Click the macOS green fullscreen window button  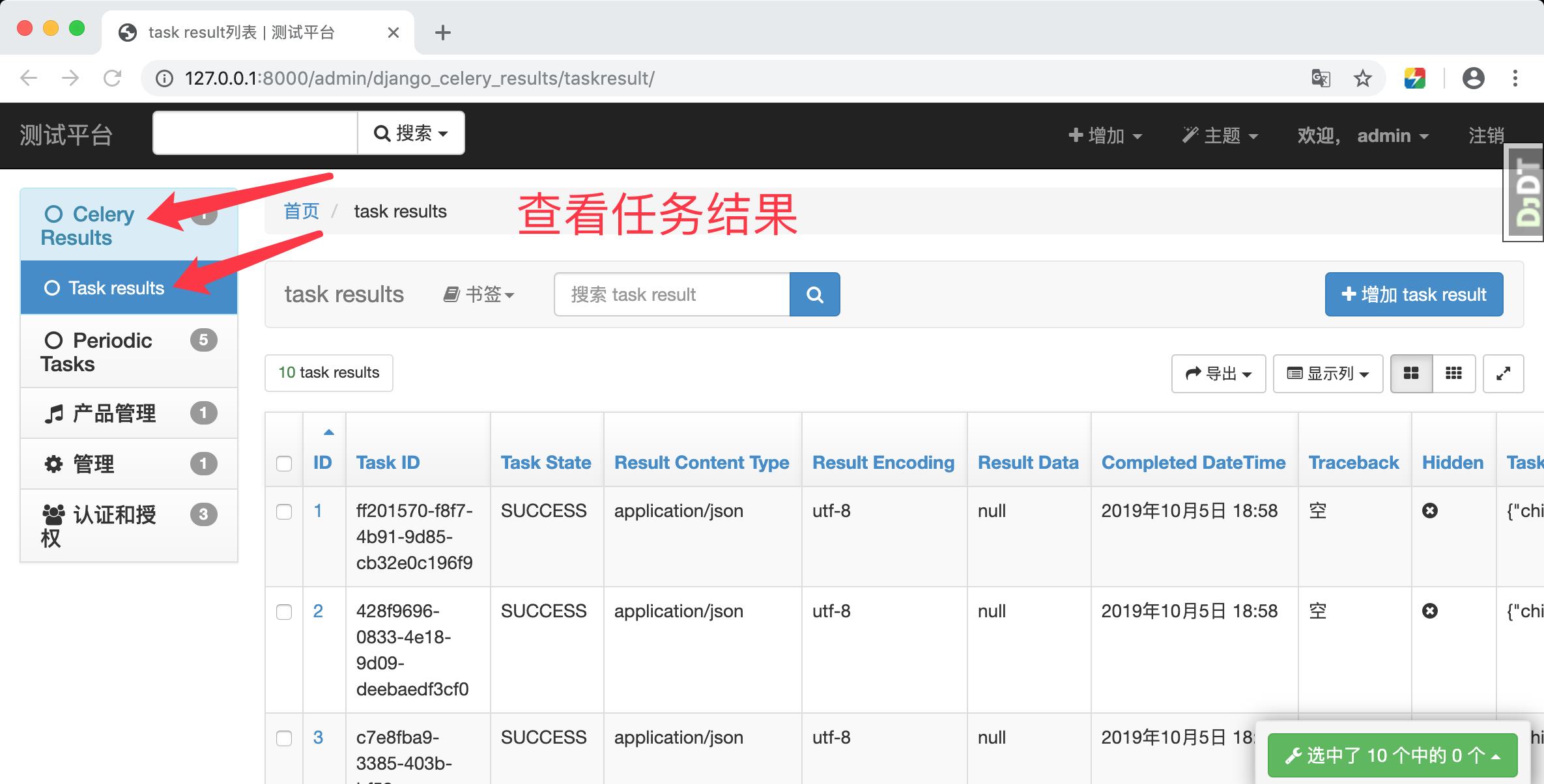point(77,29)
